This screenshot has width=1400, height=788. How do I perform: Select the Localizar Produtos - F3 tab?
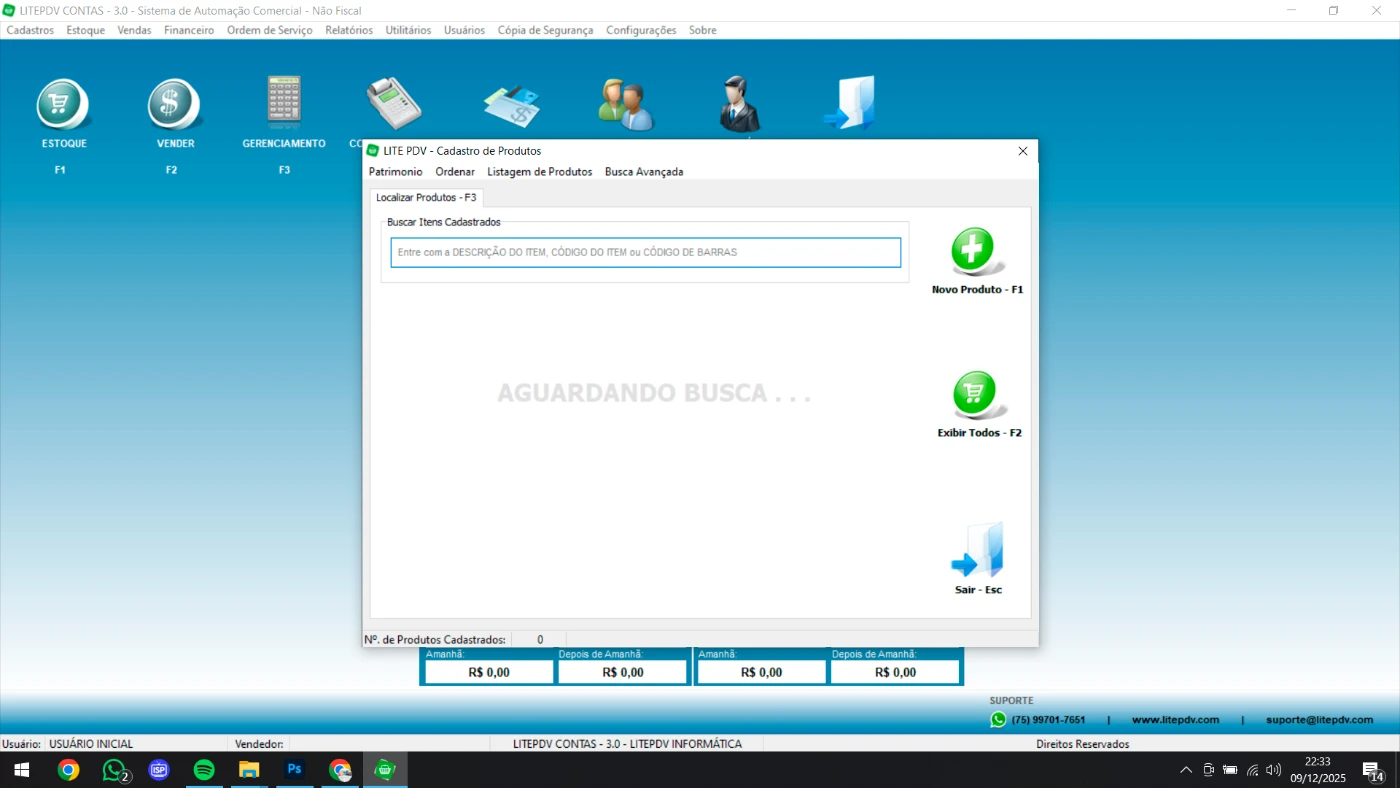click(426, 198)
